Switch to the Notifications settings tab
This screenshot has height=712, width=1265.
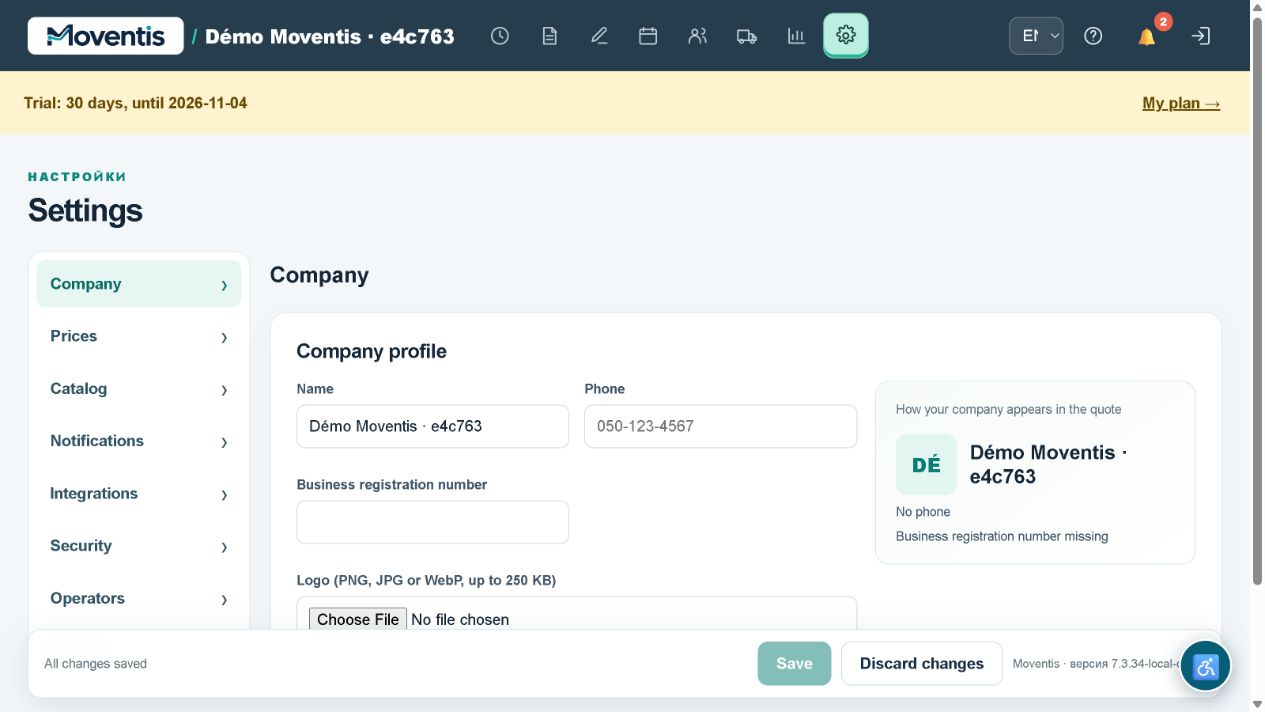(x=139, y=441)
